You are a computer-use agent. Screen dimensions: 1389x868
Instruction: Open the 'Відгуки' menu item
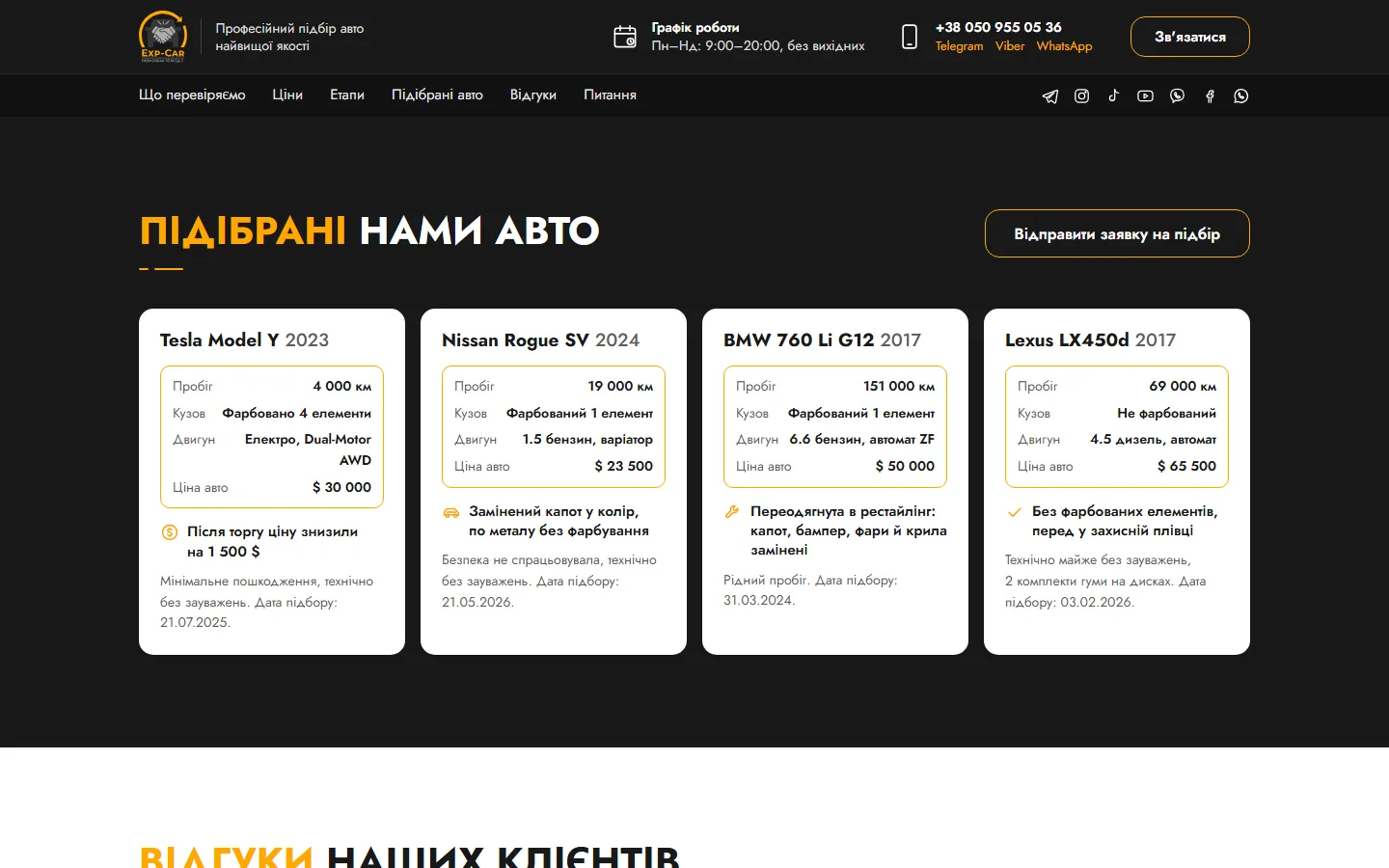533,95
